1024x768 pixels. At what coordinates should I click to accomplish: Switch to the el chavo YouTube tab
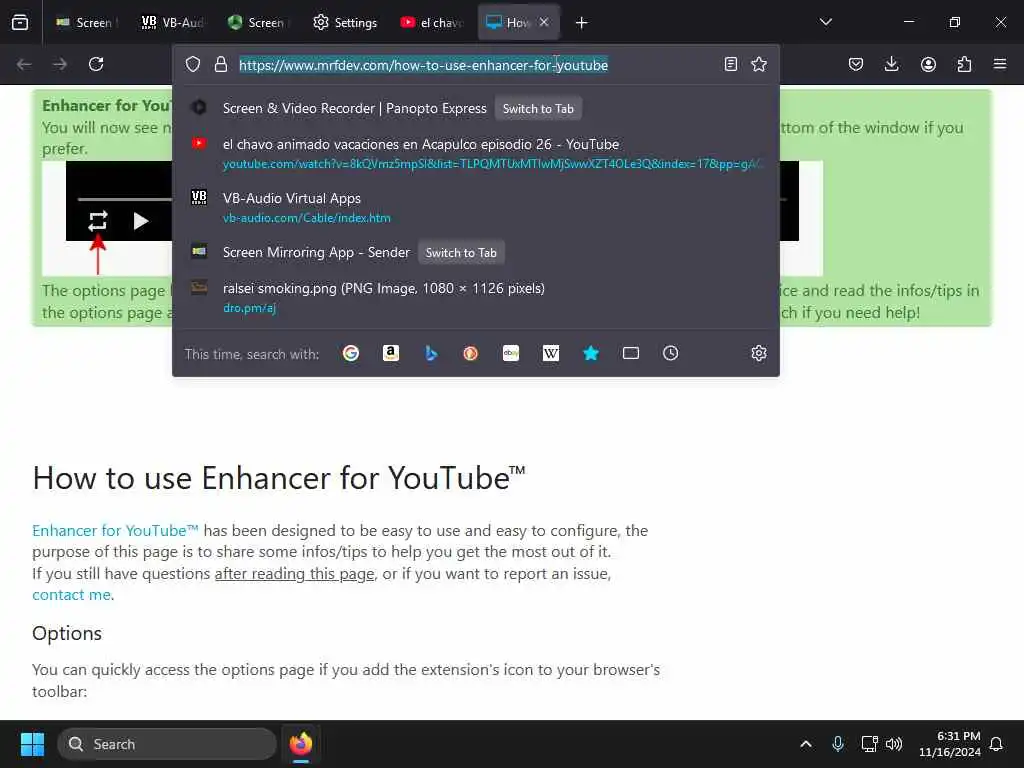pyautogui.click(x=431, y=22)
